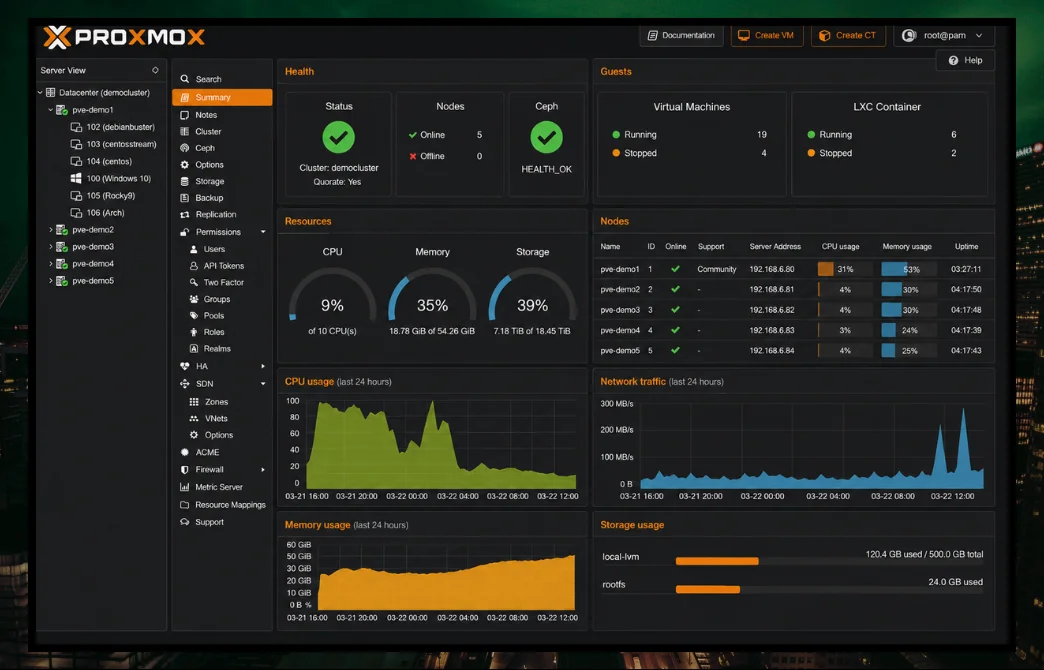Expand the Firewall submenu arrow
The width and height of the screenshot is (1044, 670).
[263, 470]
